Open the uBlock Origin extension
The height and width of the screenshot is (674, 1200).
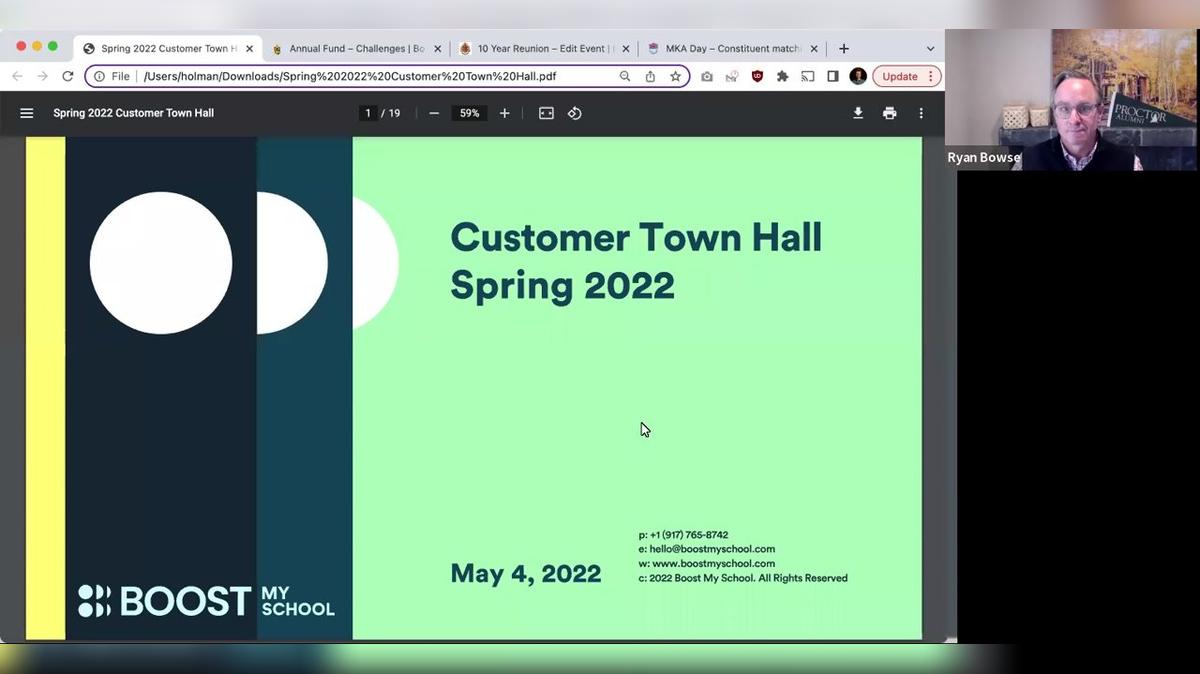click(757, 76)
